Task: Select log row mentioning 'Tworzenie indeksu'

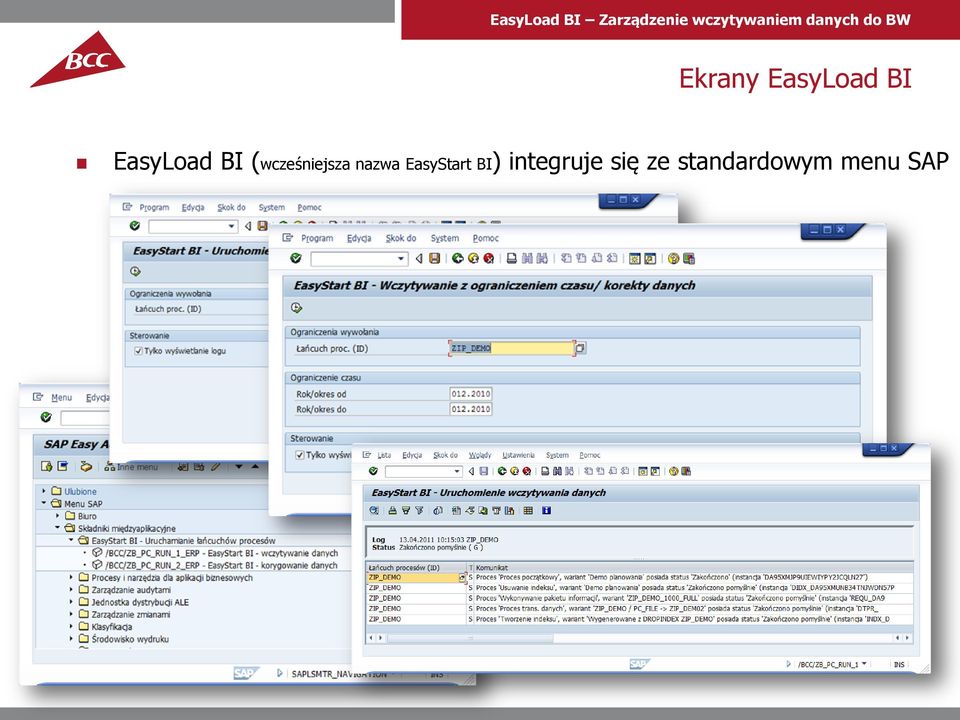Action: (639, 619)
